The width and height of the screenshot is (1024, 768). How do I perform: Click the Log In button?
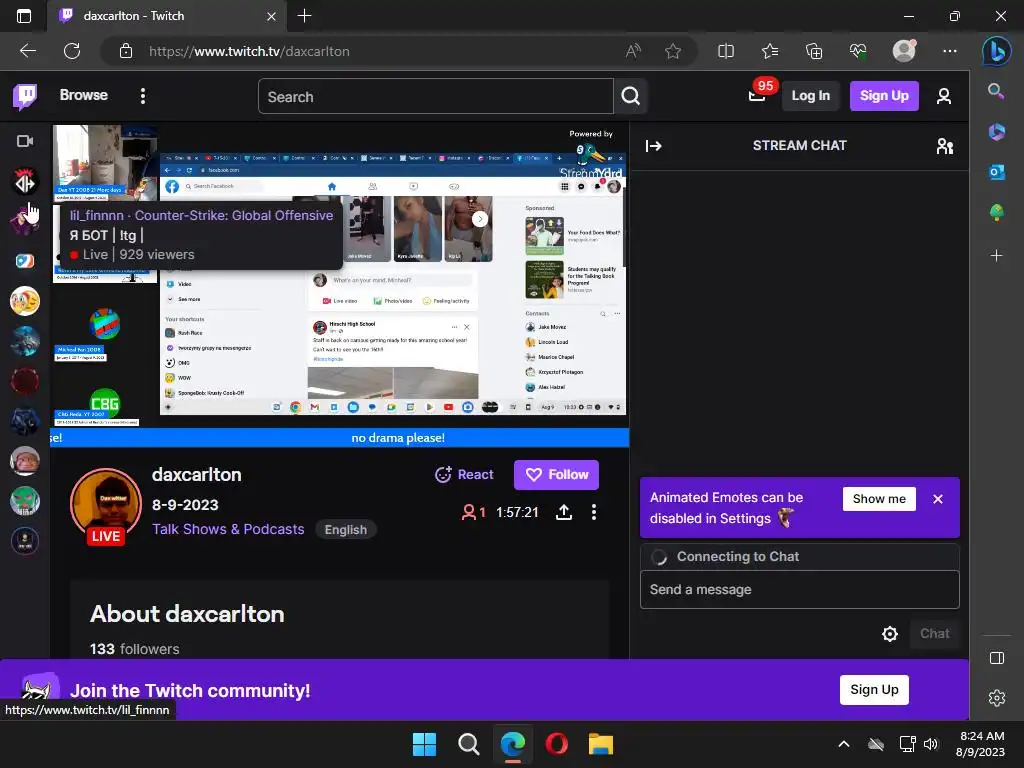810,96
